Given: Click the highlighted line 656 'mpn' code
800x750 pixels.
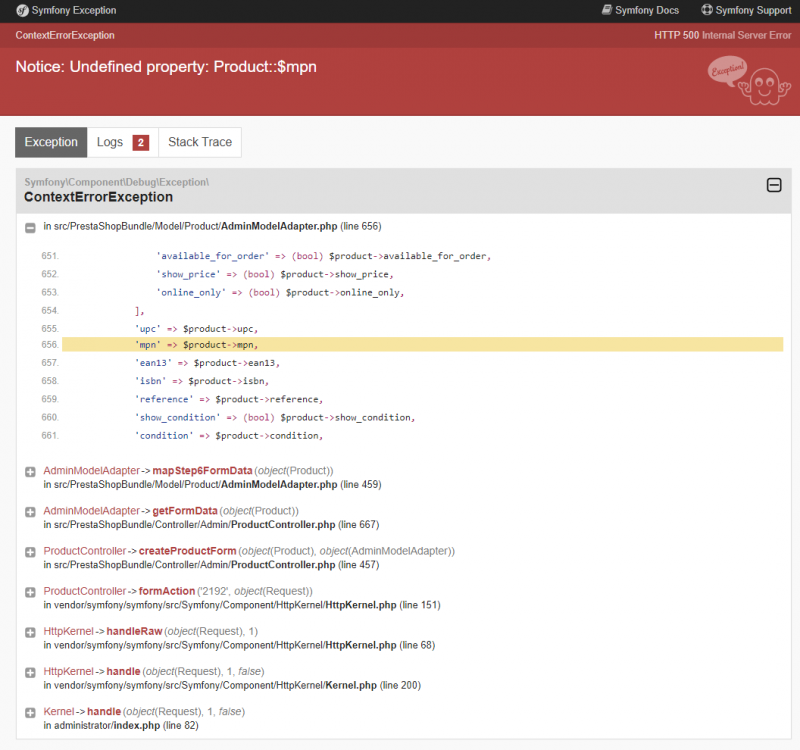Looking at the screenshot, I should pyautogui.click(x=422, y=344).
